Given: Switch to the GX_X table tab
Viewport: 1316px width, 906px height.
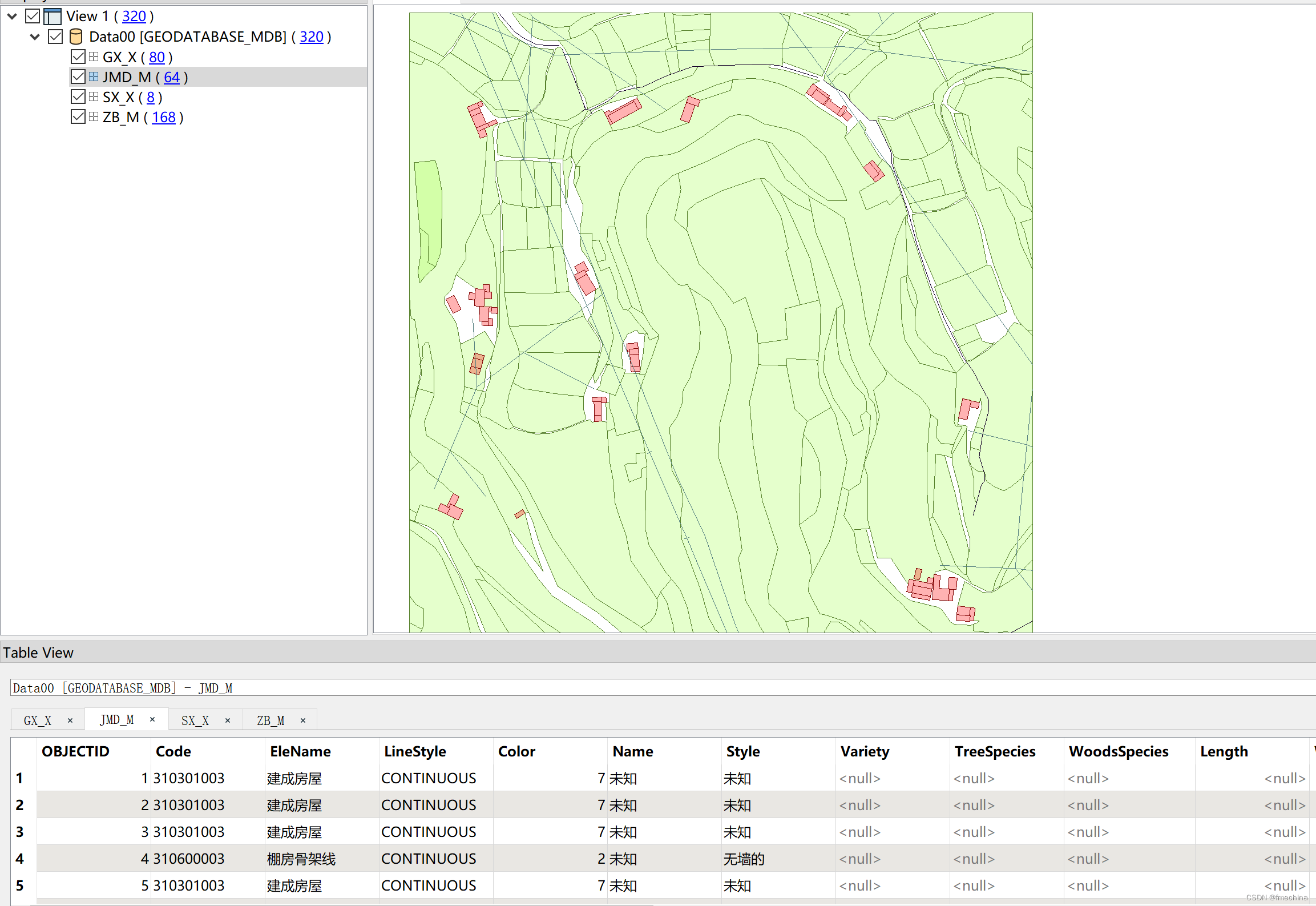Looking at the screenshot, I should click(x=37, y=720).
